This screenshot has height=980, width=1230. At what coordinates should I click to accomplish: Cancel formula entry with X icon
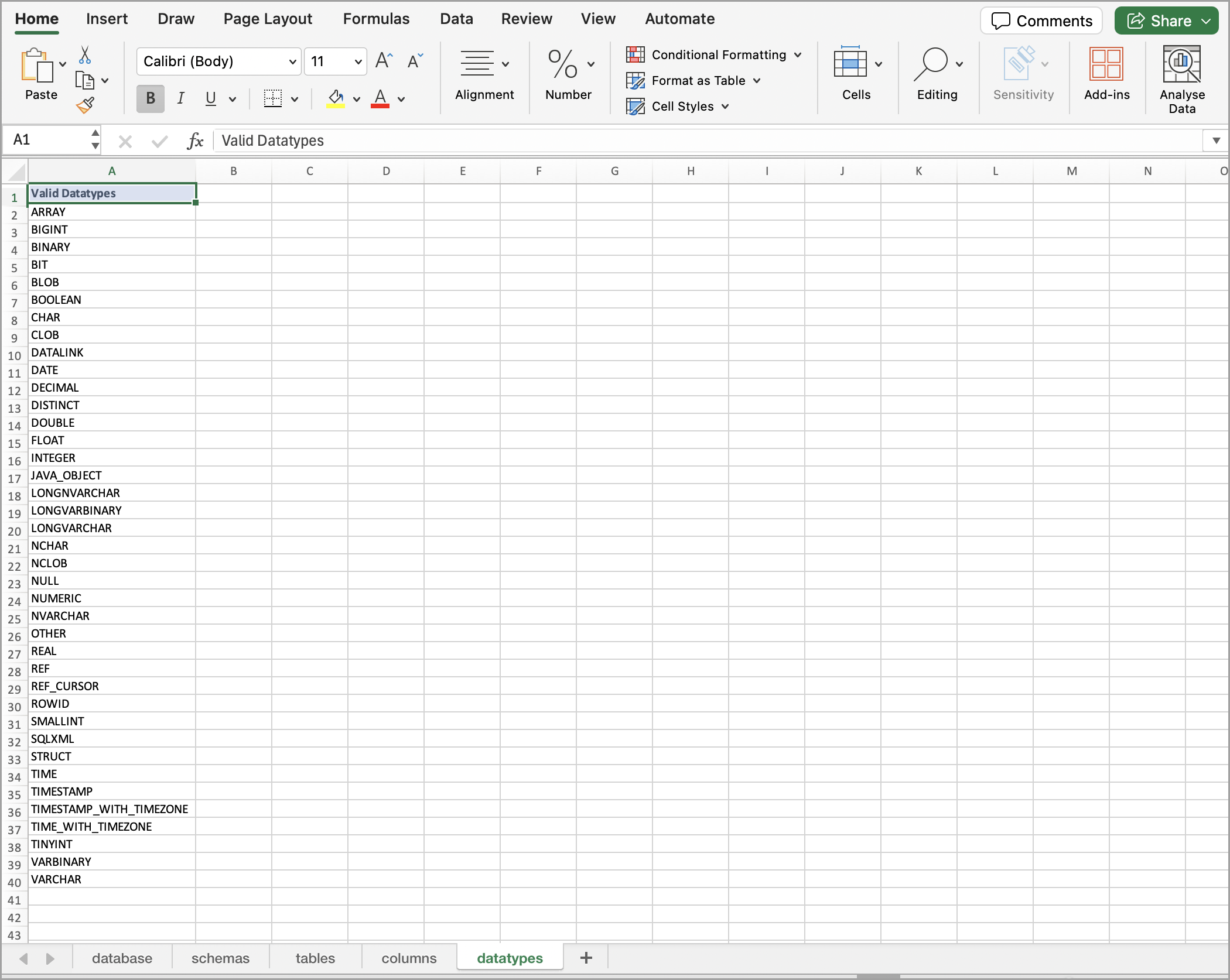click(x=125, y=141)
